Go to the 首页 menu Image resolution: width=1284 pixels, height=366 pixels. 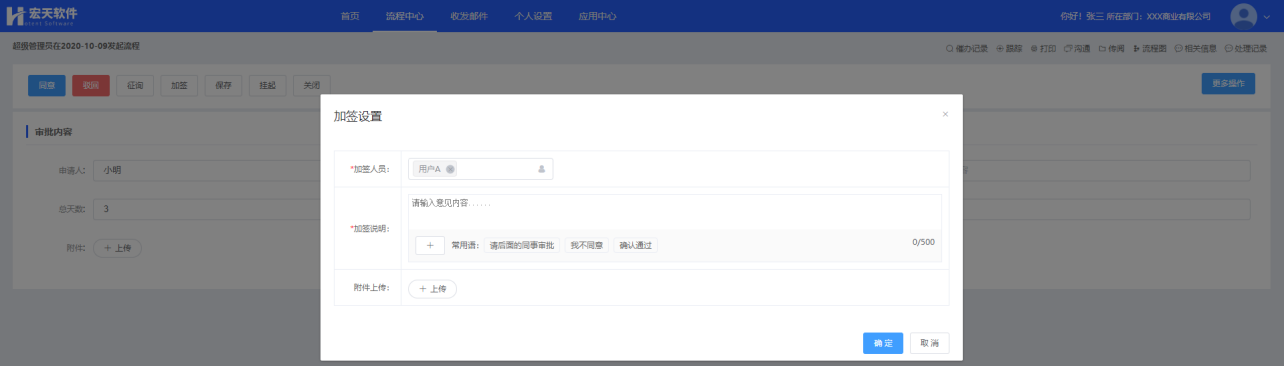click(x=350, y=16)
